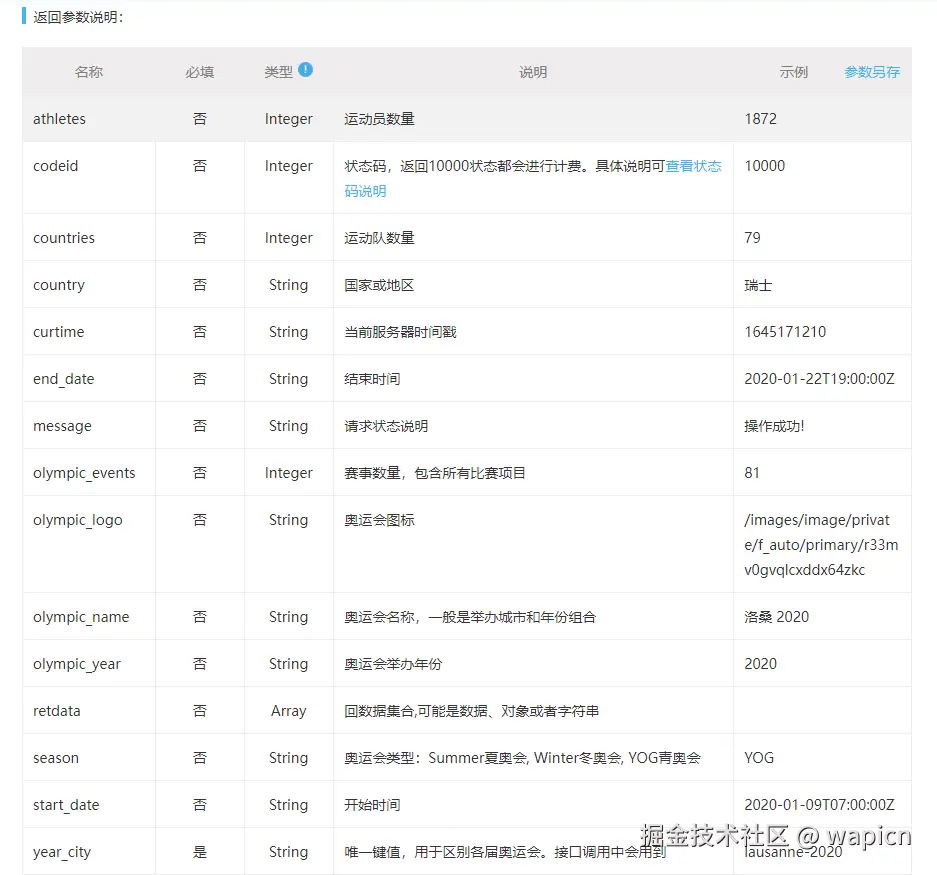Click the codeid parameter name cell
Viewport: 937px width, 875px height.
pos(55,166)
